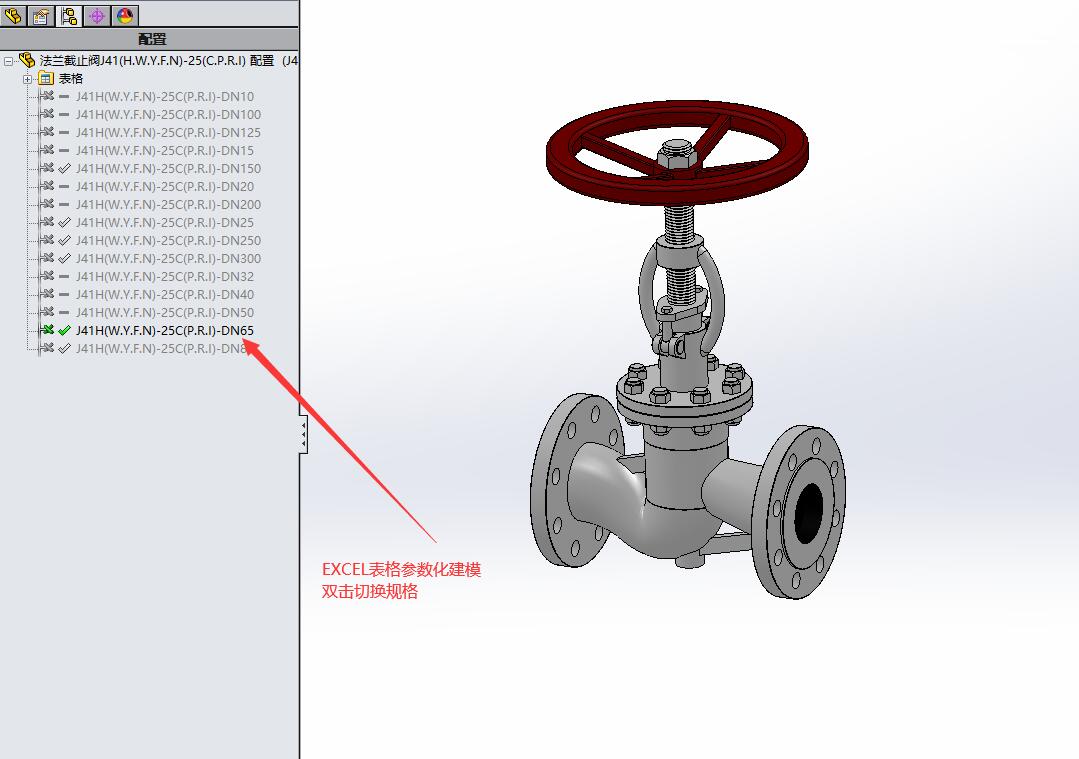Click the hex nut atop the handwheel

tap(676, 154)
